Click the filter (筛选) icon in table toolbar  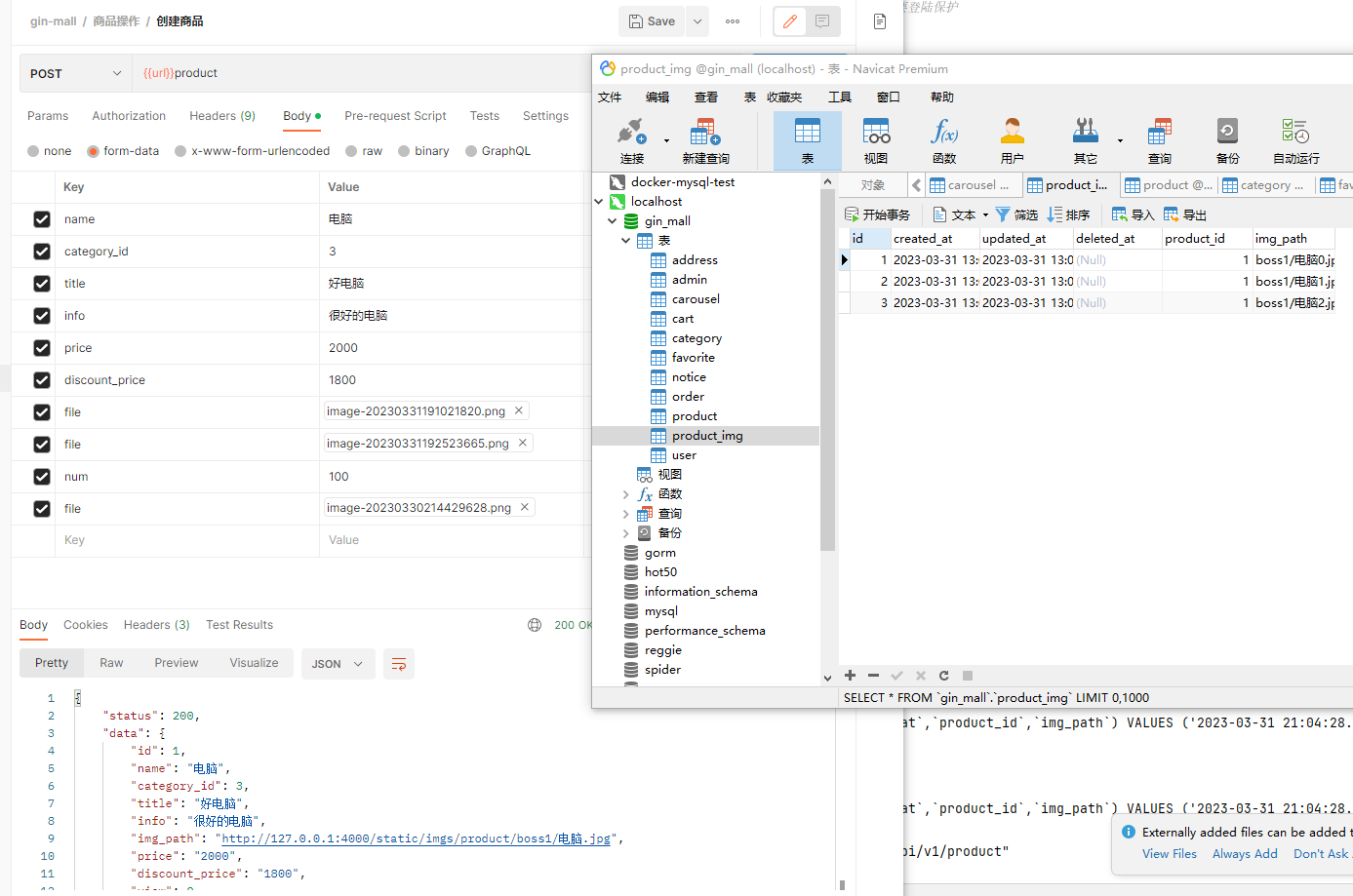[1015, 214]
